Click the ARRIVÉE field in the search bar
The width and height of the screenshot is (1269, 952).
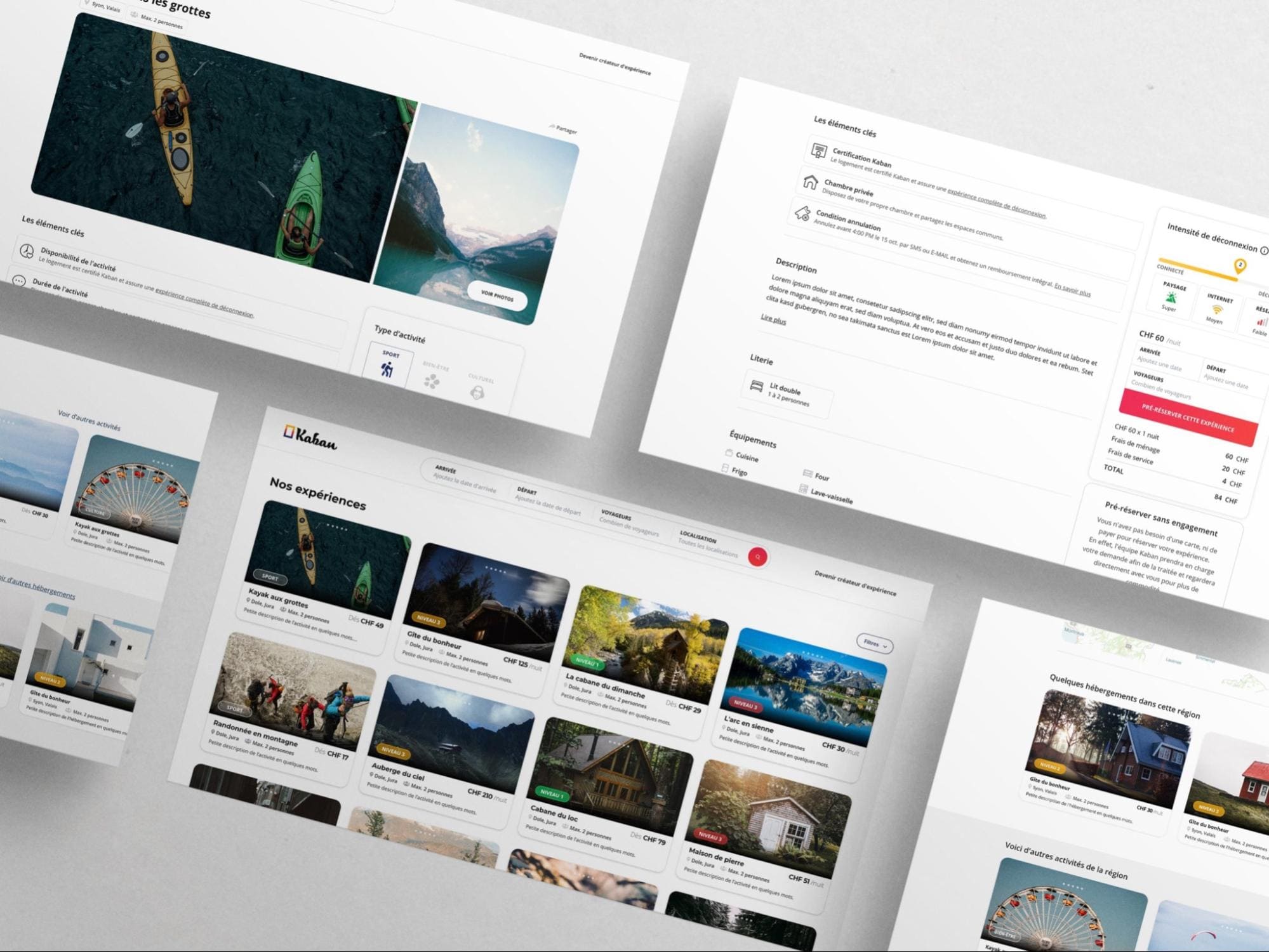pos(465,480)
